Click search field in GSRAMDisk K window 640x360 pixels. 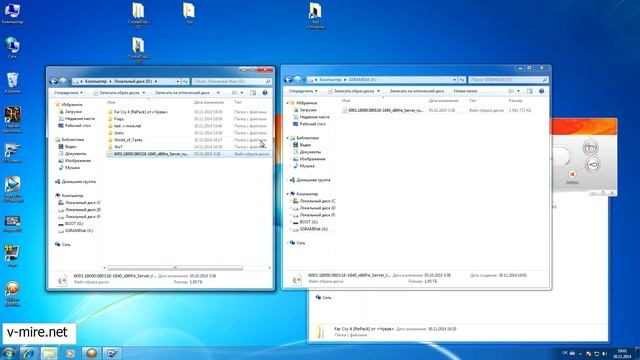[508, 80]
